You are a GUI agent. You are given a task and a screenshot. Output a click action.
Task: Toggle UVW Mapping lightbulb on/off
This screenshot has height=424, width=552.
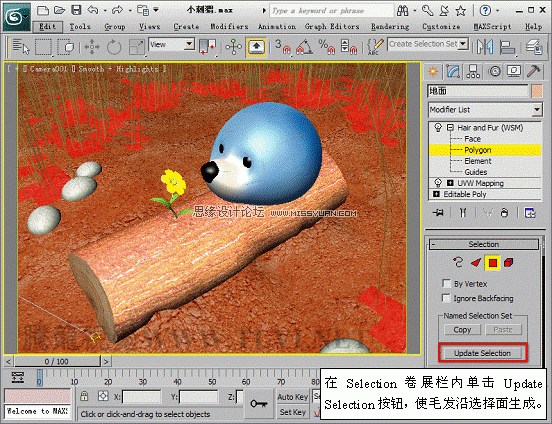(438, 183)
